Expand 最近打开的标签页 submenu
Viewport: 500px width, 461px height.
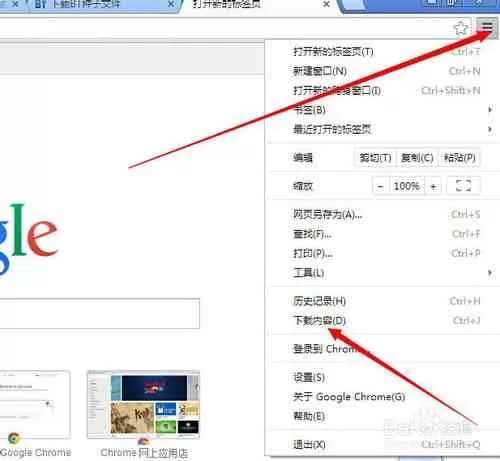point(383,129)
